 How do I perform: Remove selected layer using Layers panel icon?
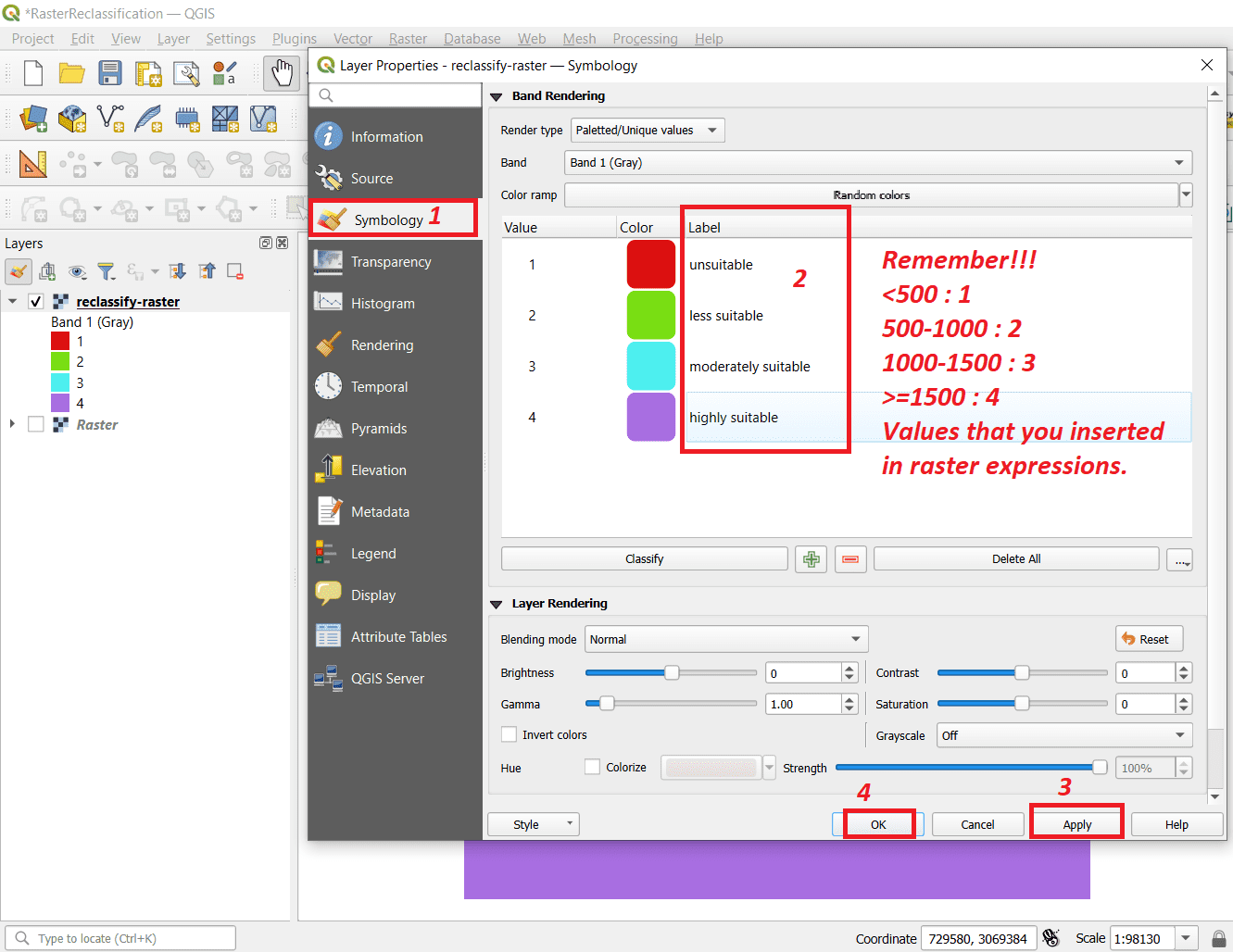pyautogui.click(x=234, y=269)
